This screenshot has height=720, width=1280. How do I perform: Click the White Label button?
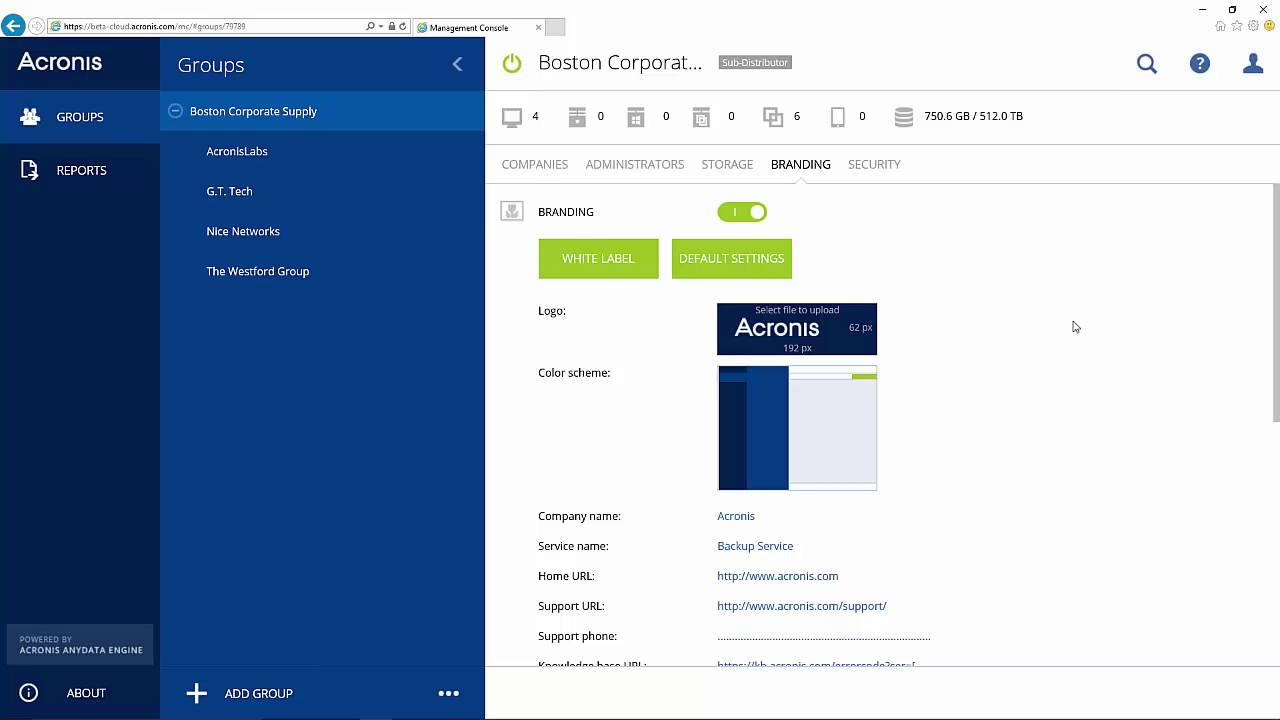tap(598, 258)
